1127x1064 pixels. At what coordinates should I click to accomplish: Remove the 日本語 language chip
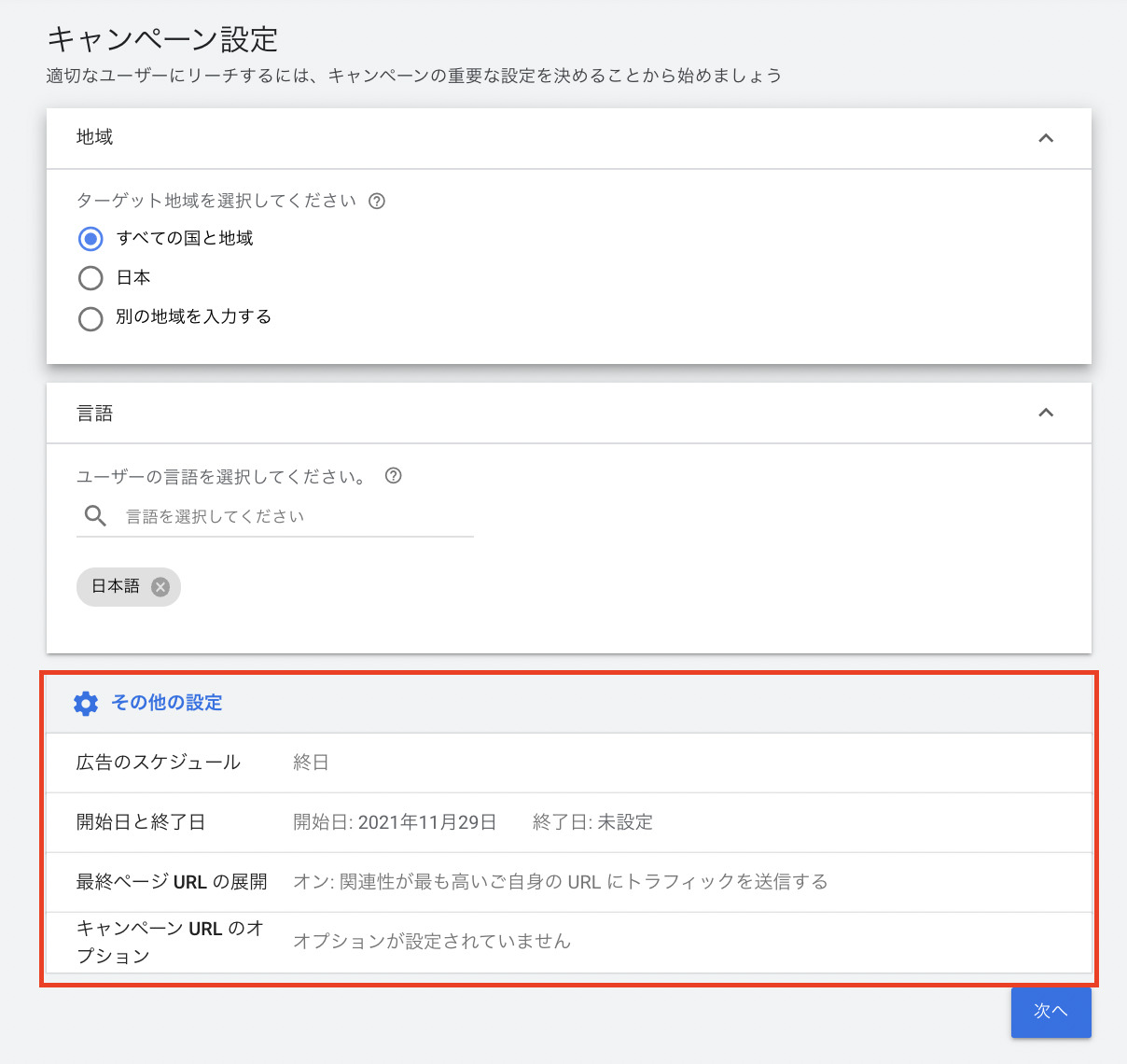[160, 587]
